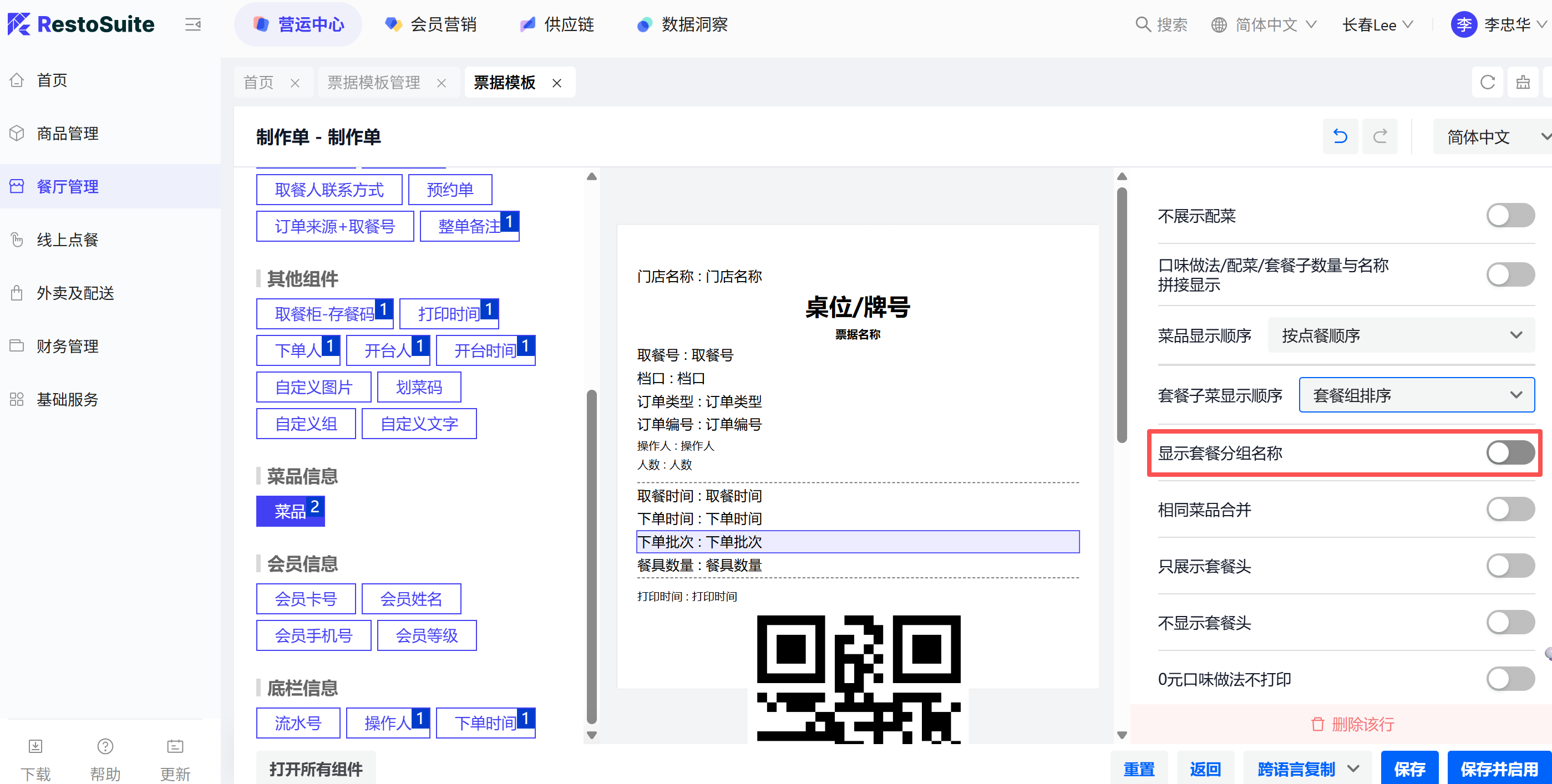Click the search magnifier icon
This screenshot has width=1552, height=784.
point(1142,25)
